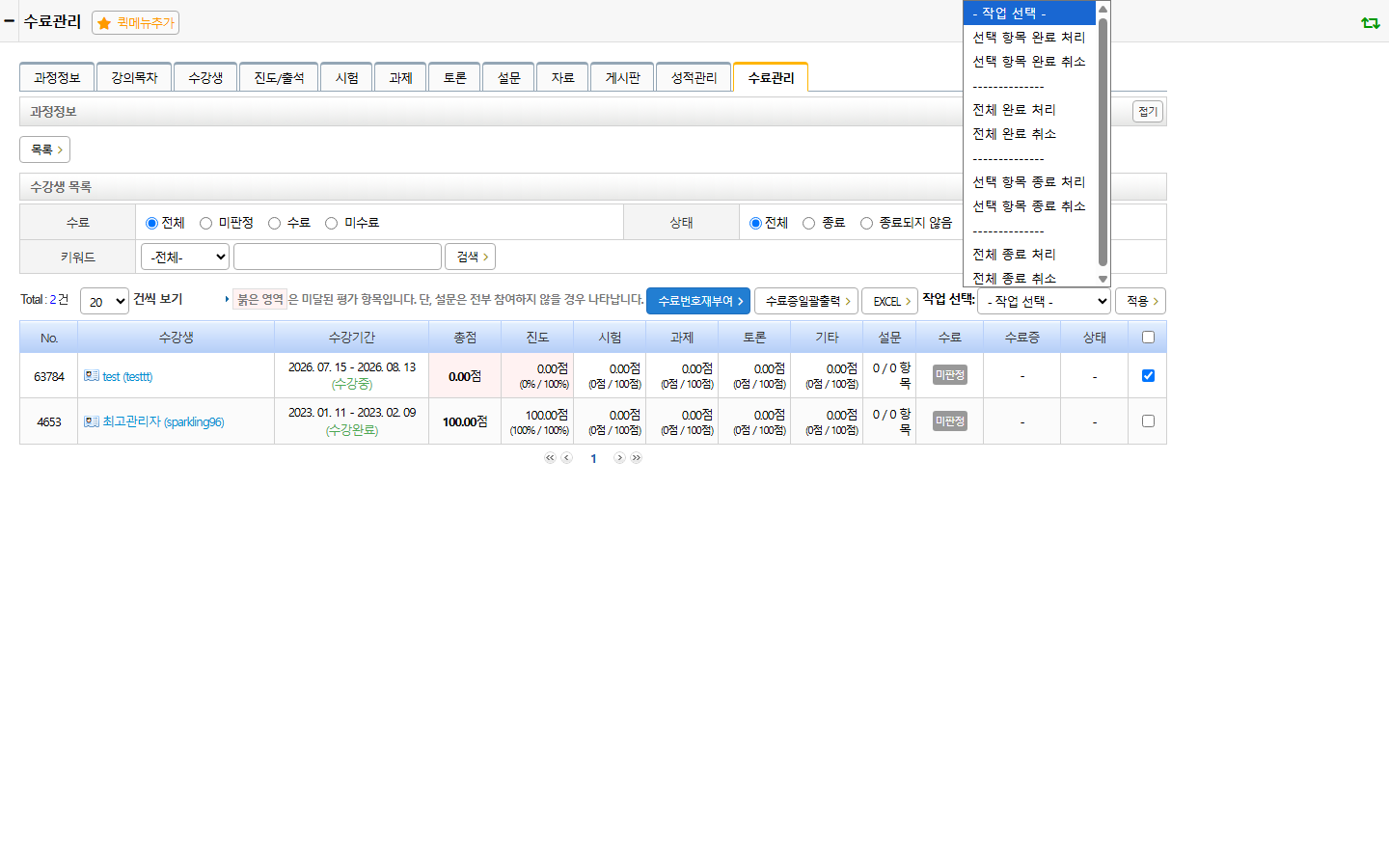Go to next page arrow
The height and width of the screenshot is (868, 1389).
pyautogui.click(x=619, y=458)
